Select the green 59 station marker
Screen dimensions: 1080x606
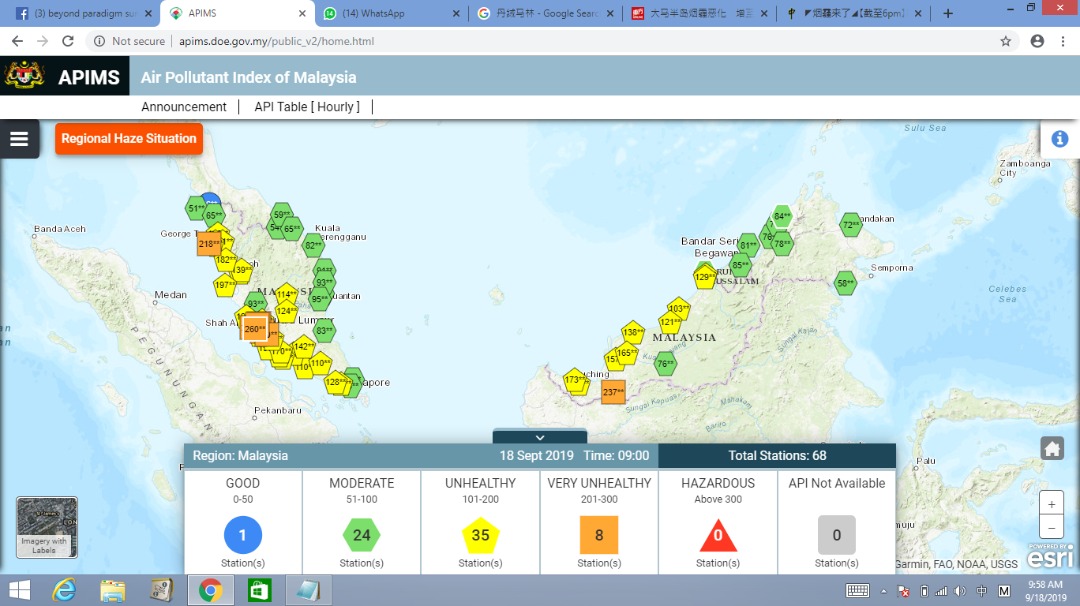click(x=282, y=214)
